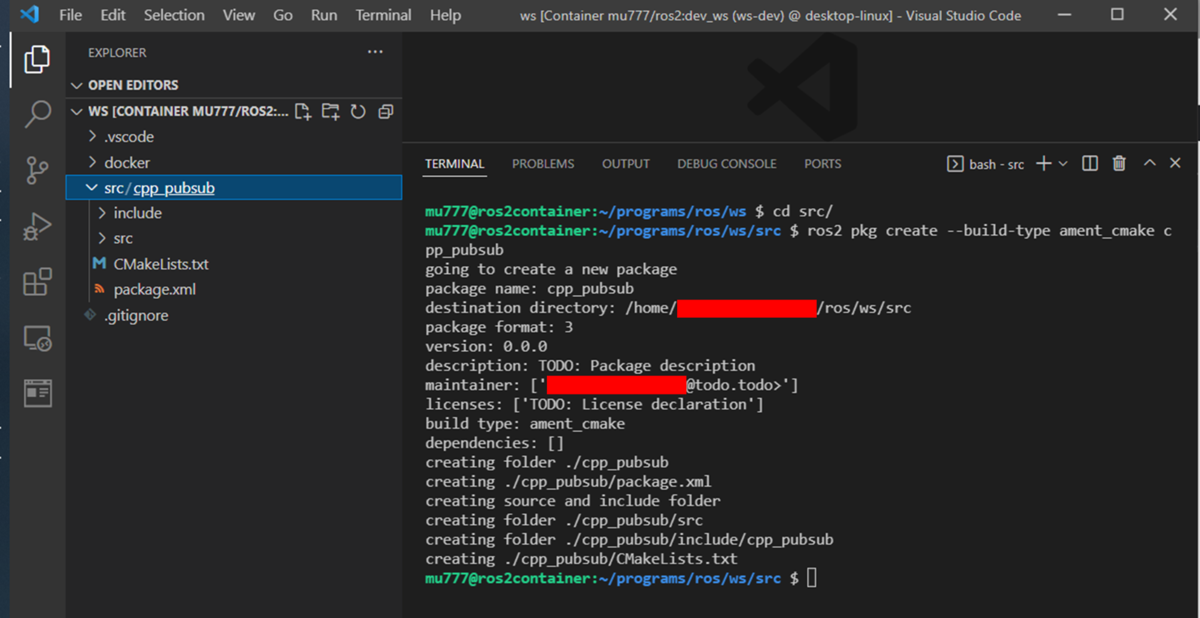Click the New Folder icon in Explorer

coord(330,112)
